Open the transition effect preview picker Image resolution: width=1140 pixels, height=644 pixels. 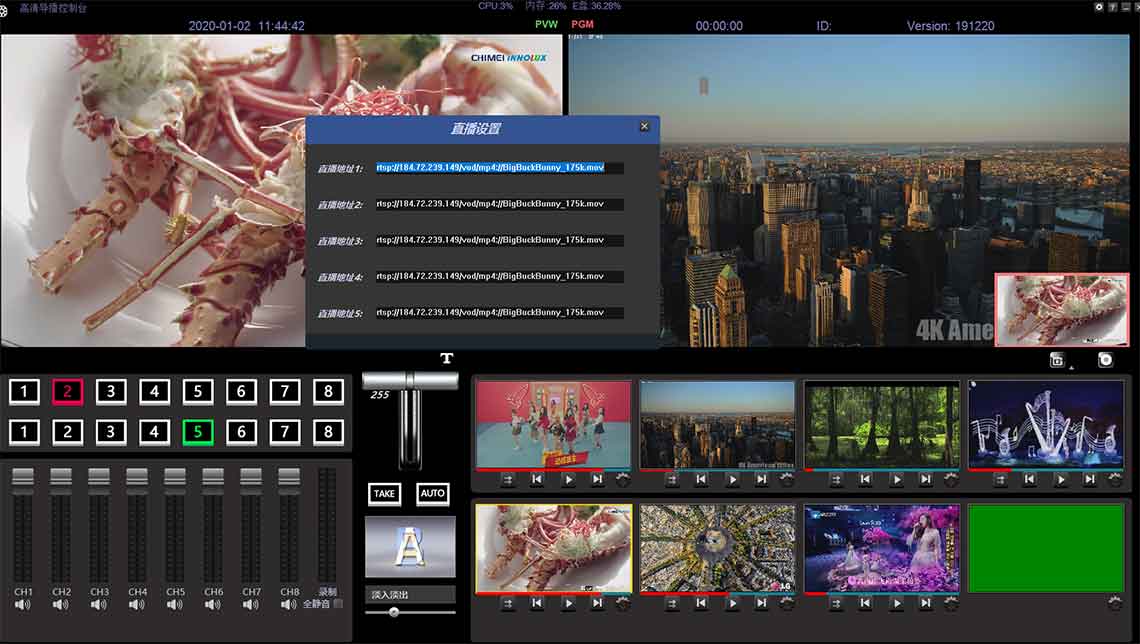pyautogui.click(x=410, y=547)
